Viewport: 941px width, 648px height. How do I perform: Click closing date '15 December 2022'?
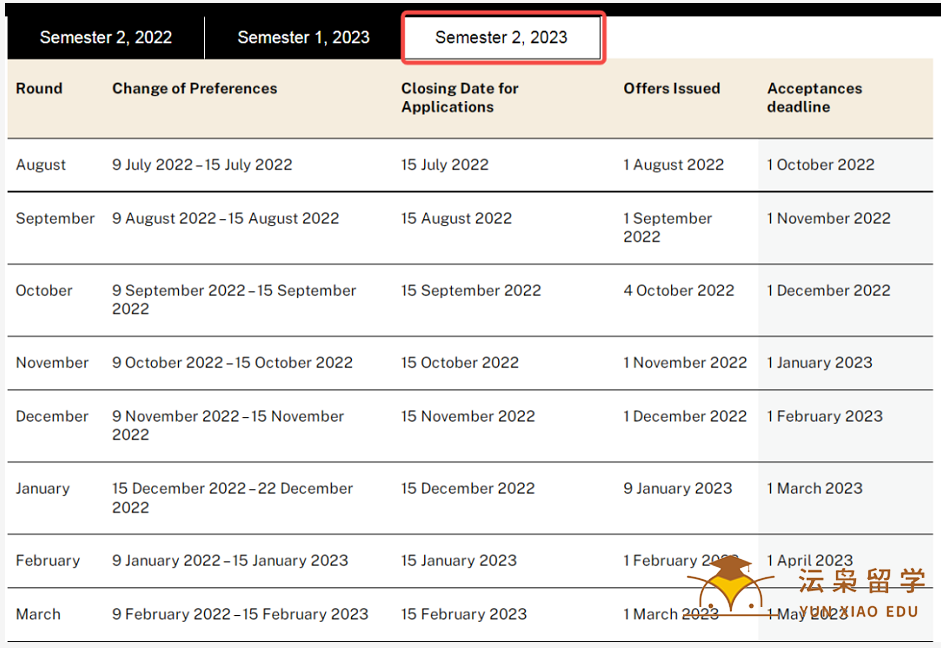(468, 488)
